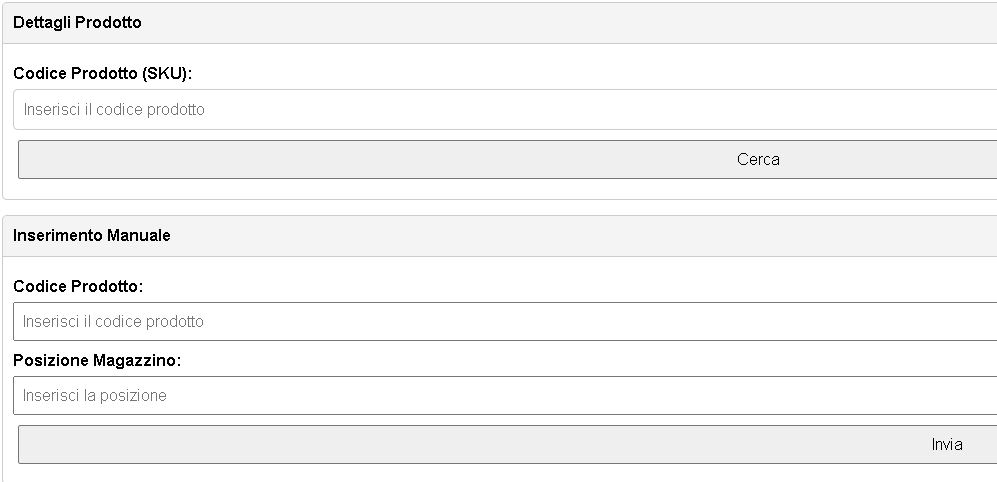Select the 'Inserisci la posizione' placeholder text
This screenshot has height=482, width=997.
pos(95,396)
